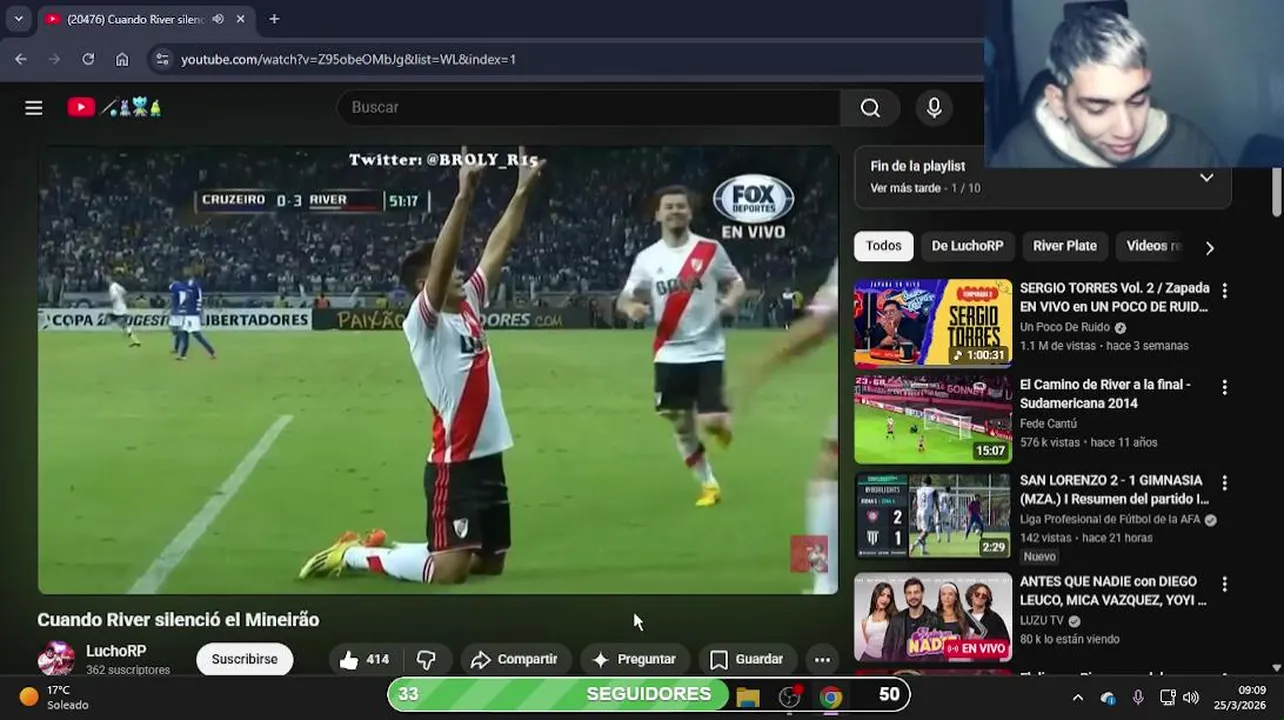Click the video title Cuando River silenció
1284x720 pixels.
[x=178, y=620]
